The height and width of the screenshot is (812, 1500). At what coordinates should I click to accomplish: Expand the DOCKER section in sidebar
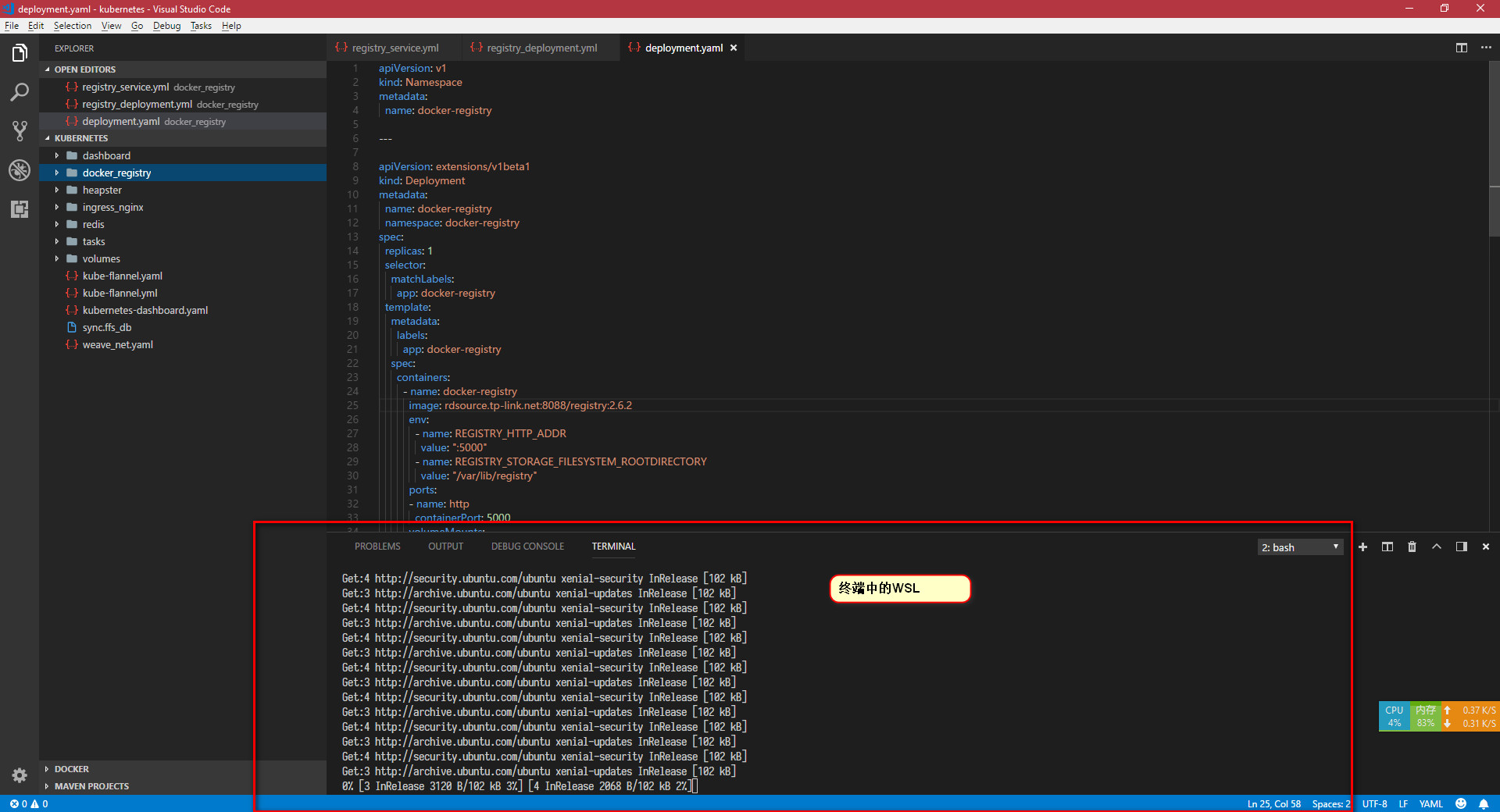tap(72, 769)
